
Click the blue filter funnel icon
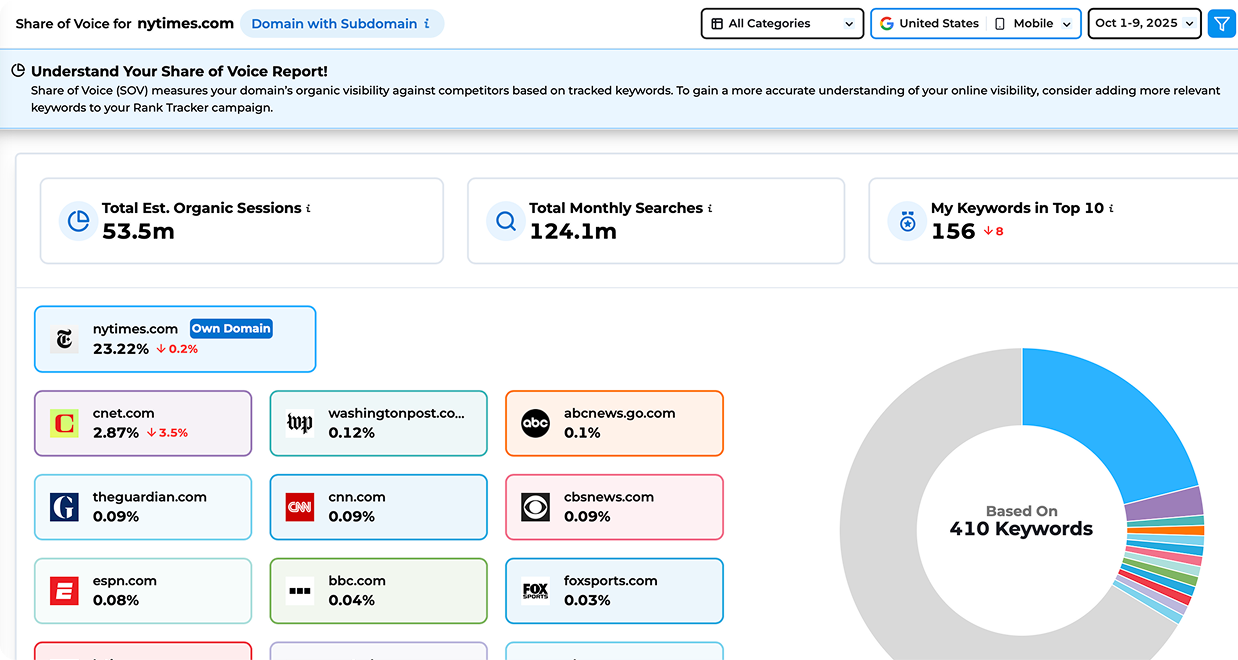pyautogui.click(x=1221, y=24)
